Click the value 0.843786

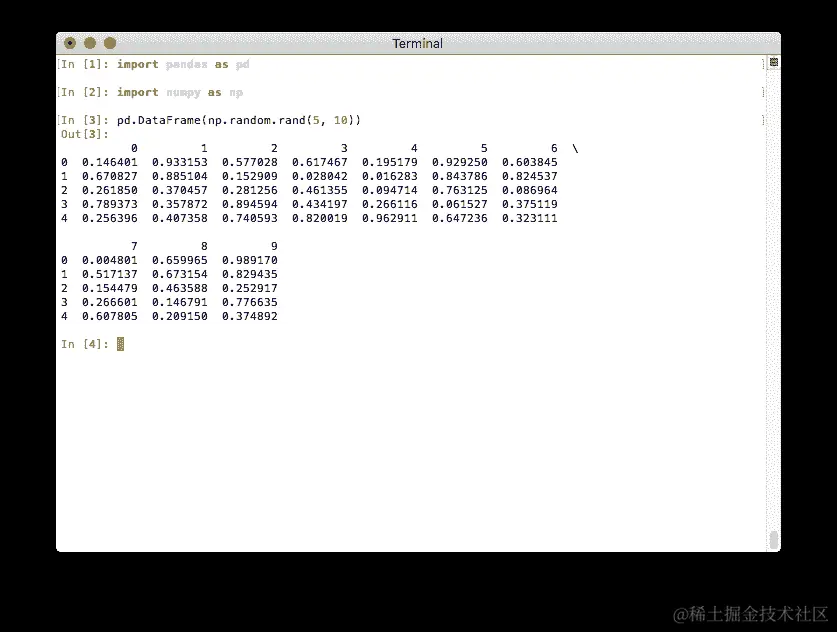click(x=459, y=176)
